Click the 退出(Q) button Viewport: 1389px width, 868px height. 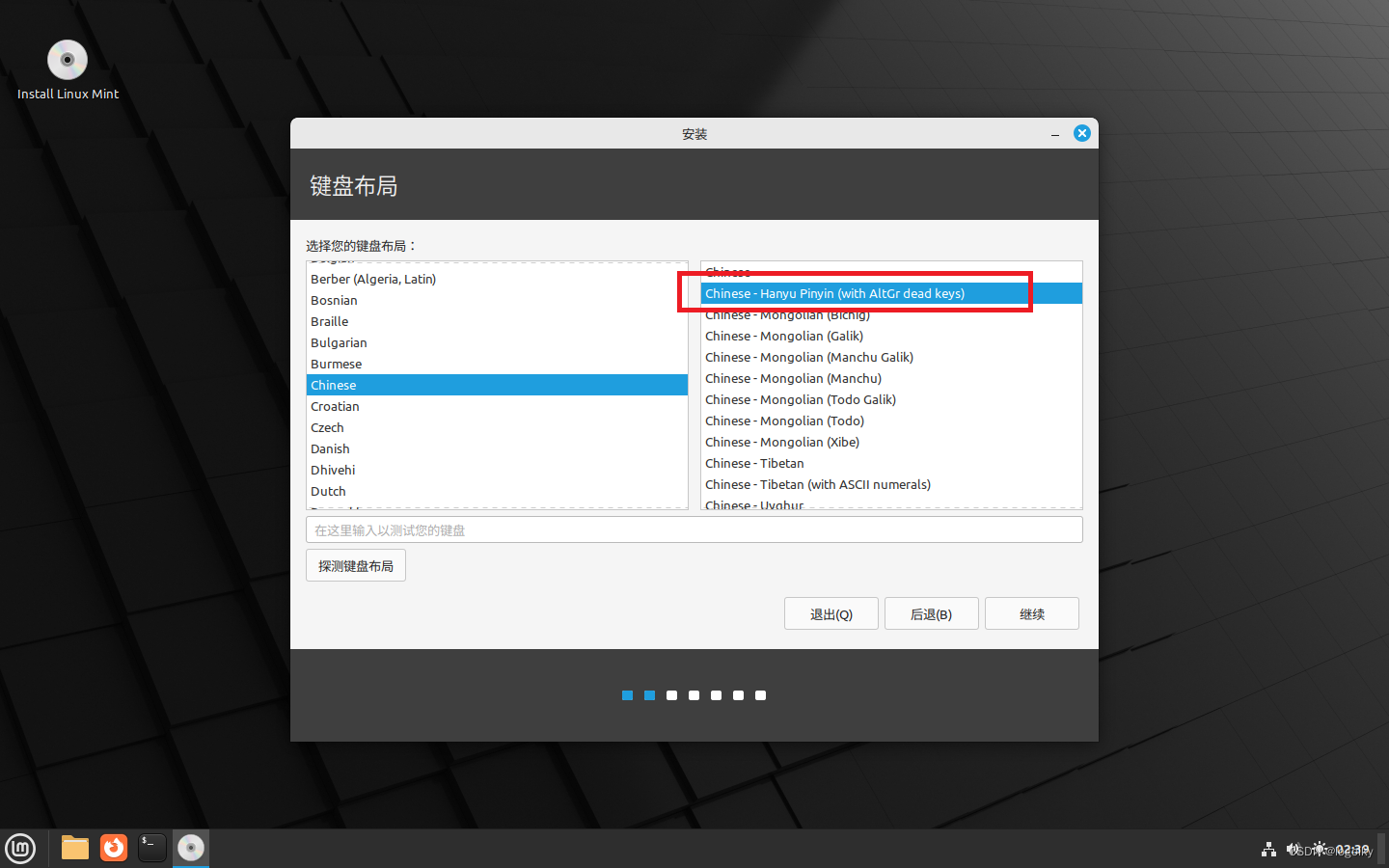tap(831, 612)
